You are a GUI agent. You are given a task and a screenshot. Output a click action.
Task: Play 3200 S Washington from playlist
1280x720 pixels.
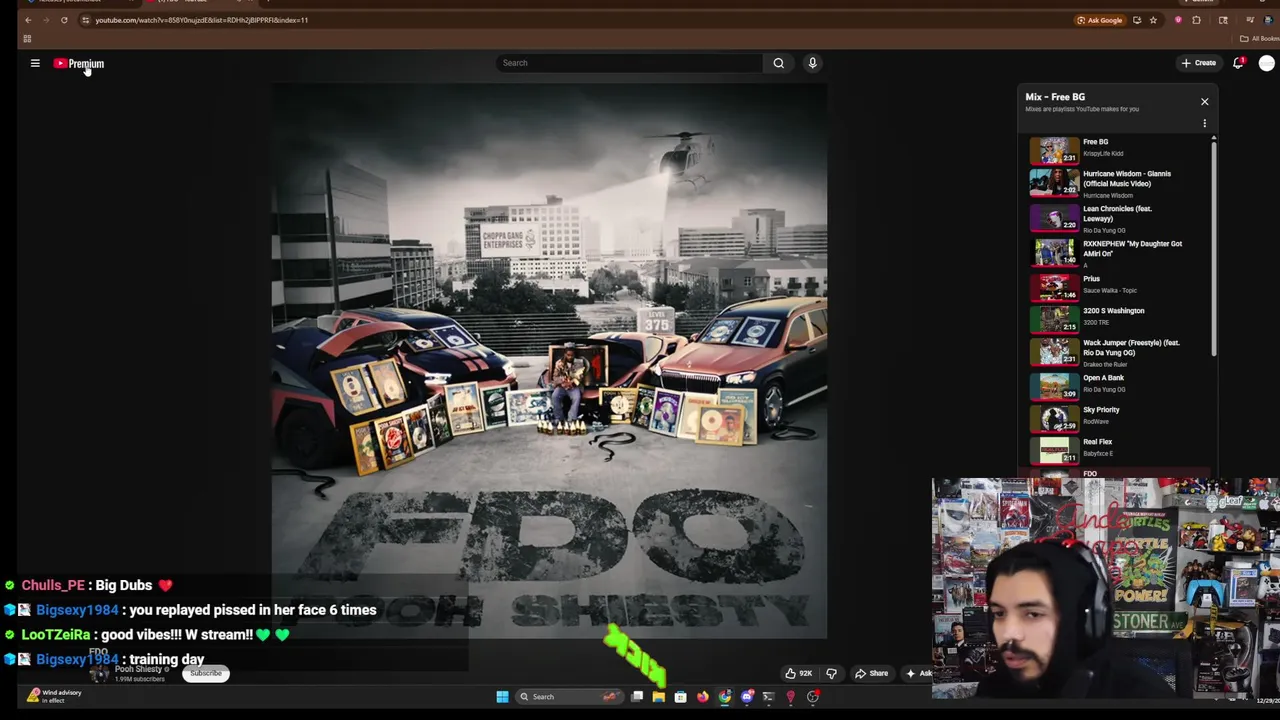point(1119,318)
